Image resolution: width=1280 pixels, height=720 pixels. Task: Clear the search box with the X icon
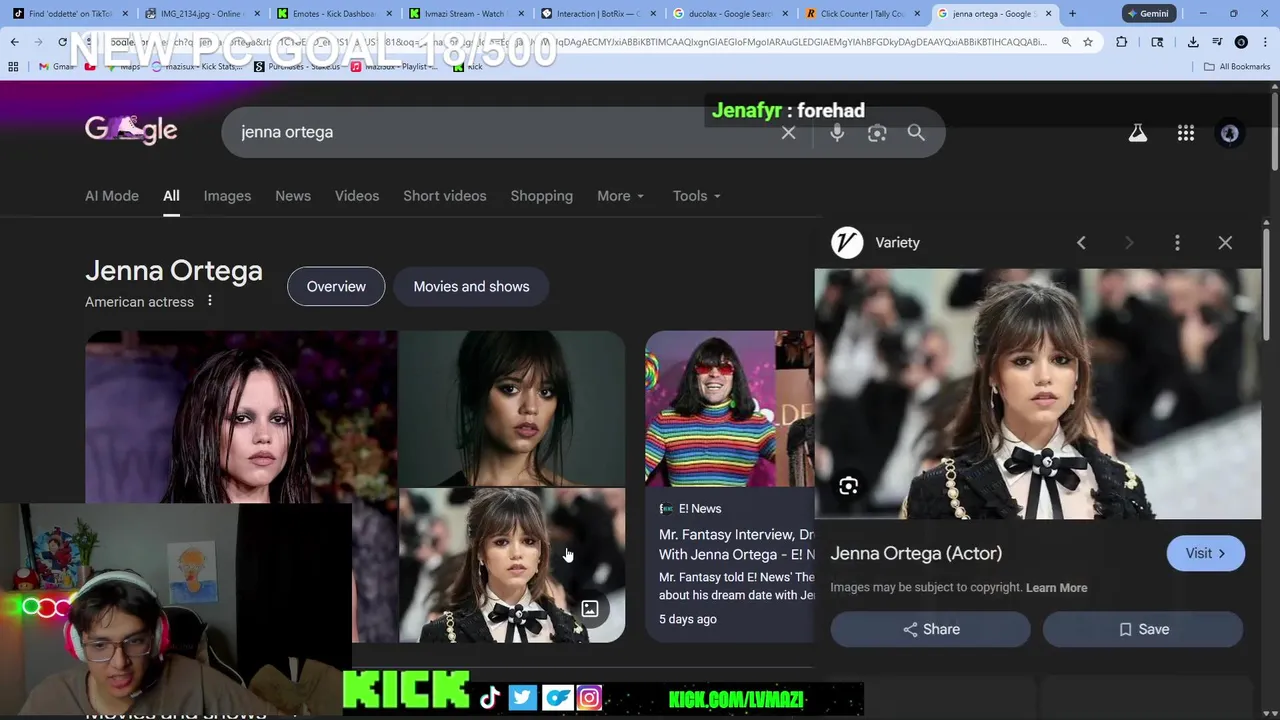[x=788, y=132]
